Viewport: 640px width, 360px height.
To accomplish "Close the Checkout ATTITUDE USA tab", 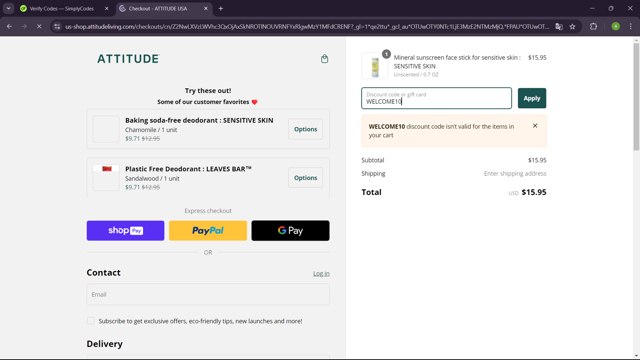I will pyautogui.click(x=206, y=9).
